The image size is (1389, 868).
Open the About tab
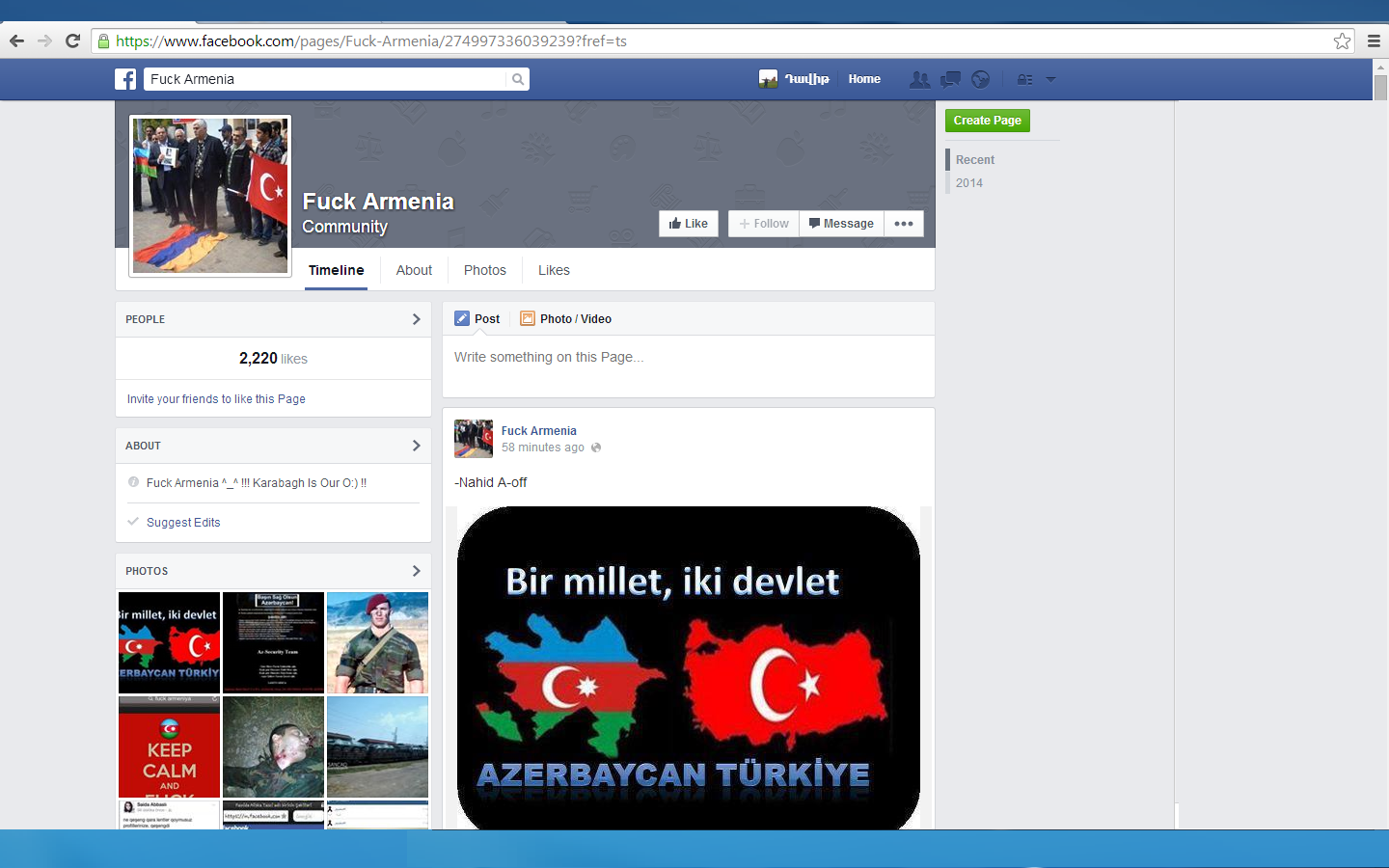click(414, 270)
